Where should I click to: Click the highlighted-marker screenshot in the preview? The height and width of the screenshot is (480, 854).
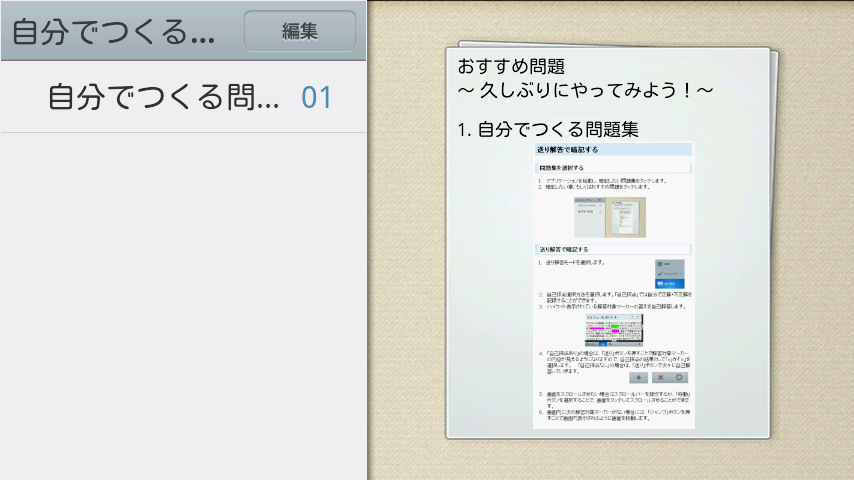[x=614, y=330]
